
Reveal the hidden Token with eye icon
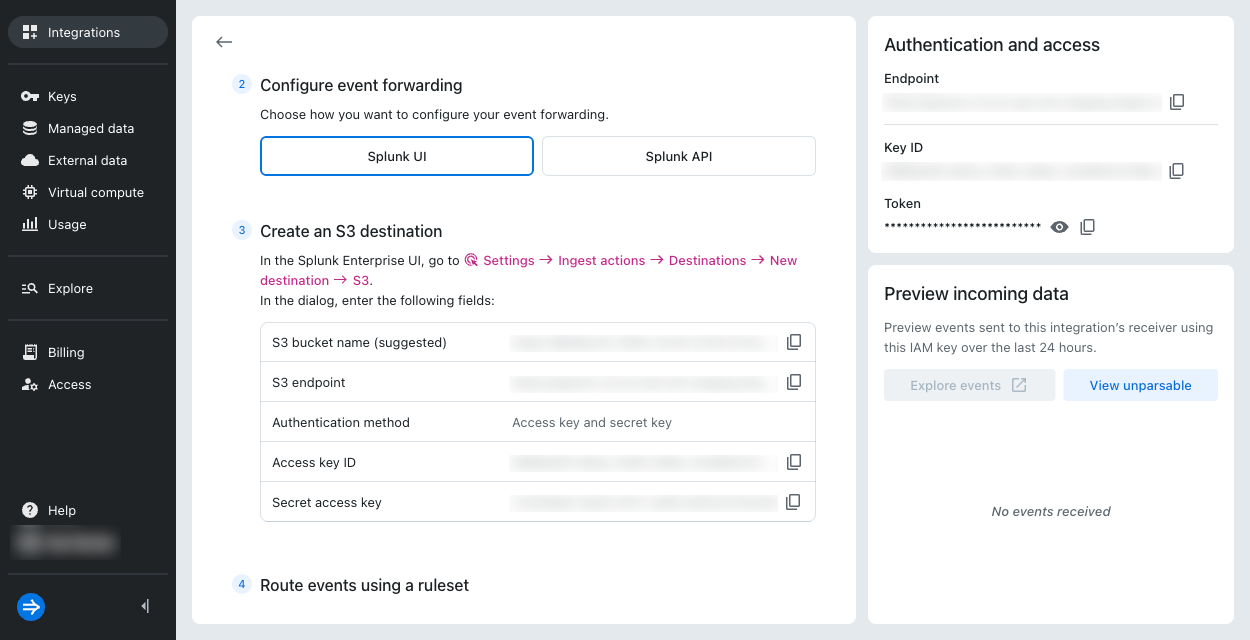(1060, 227)
